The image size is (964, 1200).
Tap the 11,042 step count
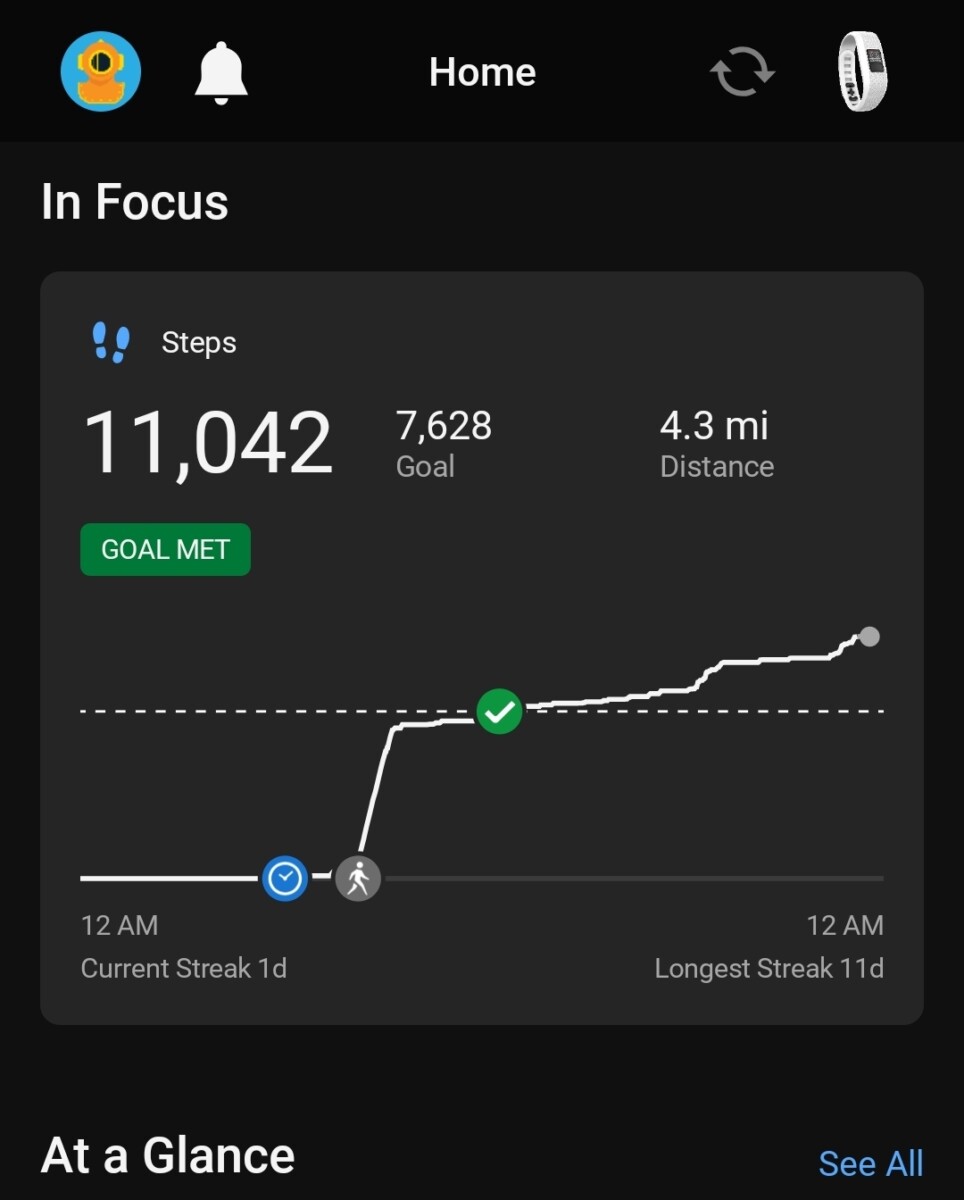pyautogui.click(x=207, y=443)
